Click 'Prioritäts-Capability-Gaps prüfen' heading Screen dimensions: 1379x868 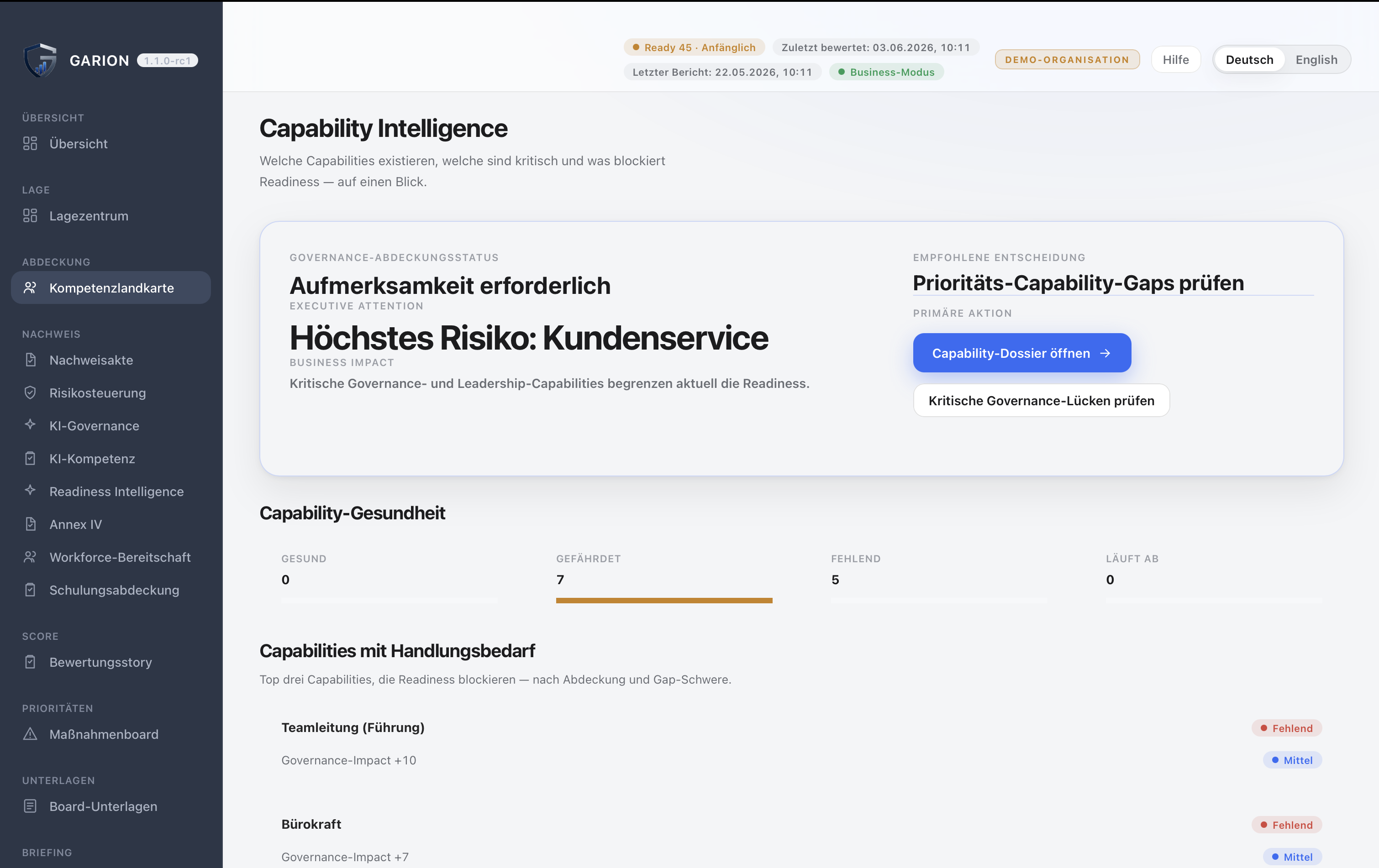(x=1078, y=283)
